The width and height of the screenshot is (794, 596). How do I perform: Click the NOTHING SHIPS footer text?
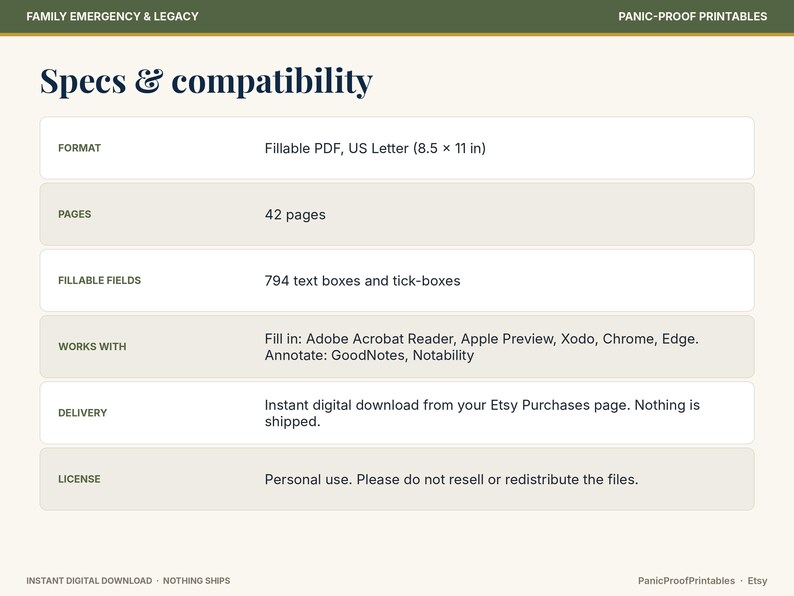(x=196, y=581)
